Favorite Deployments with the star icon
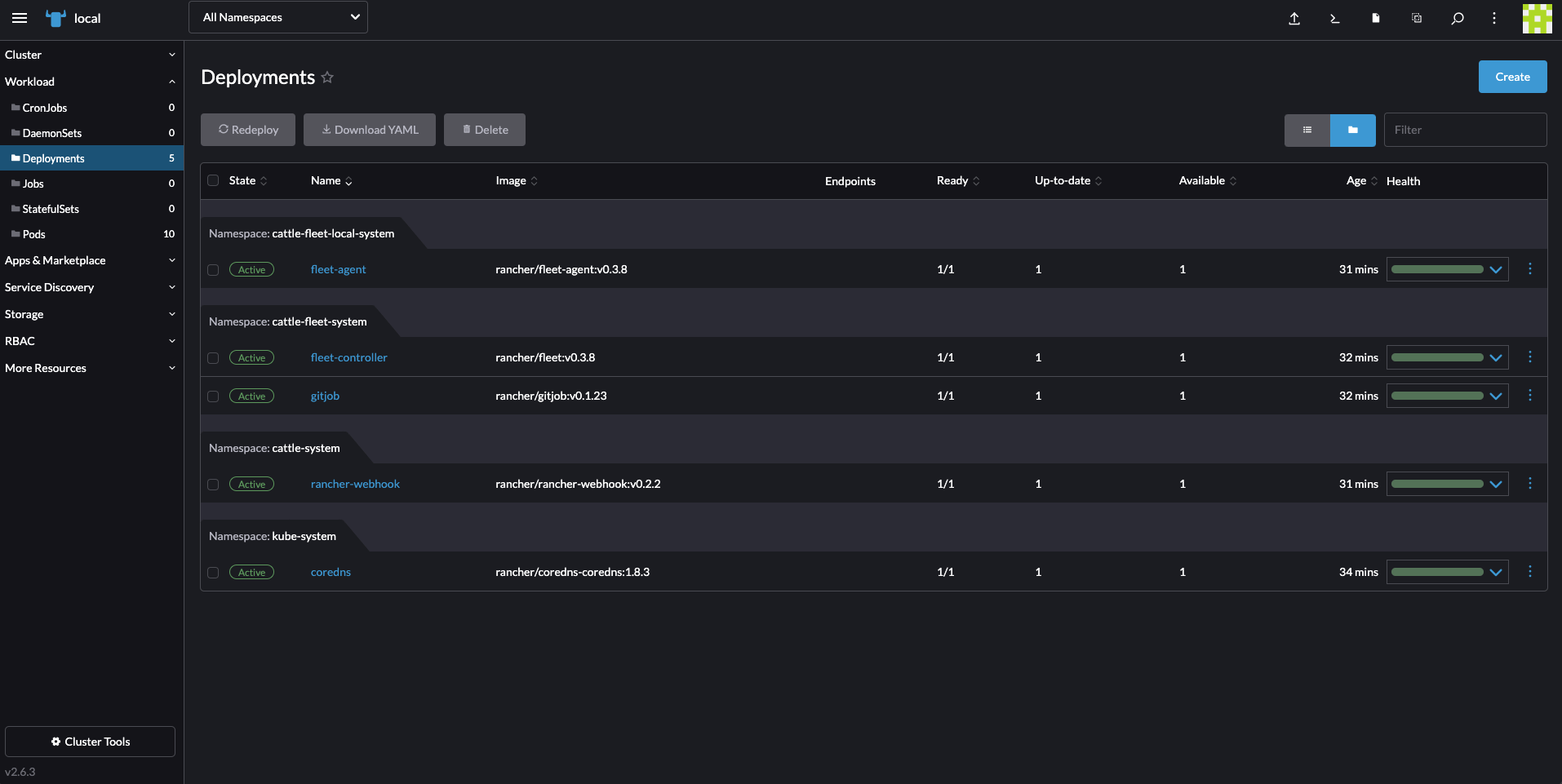Screen dimensions: 1562x784 tap(327, 78)
